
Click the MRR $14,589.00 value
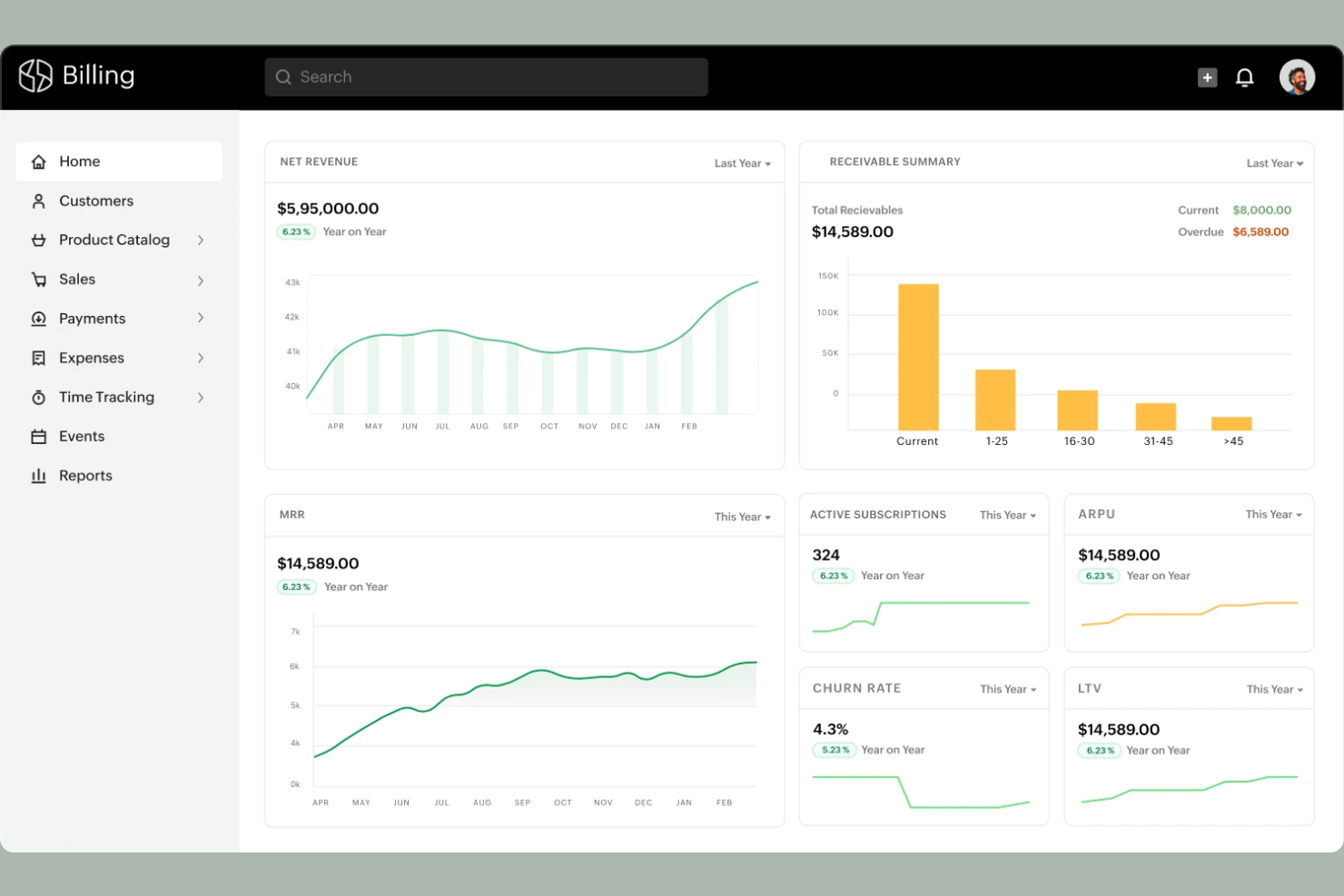coord(318,564)
